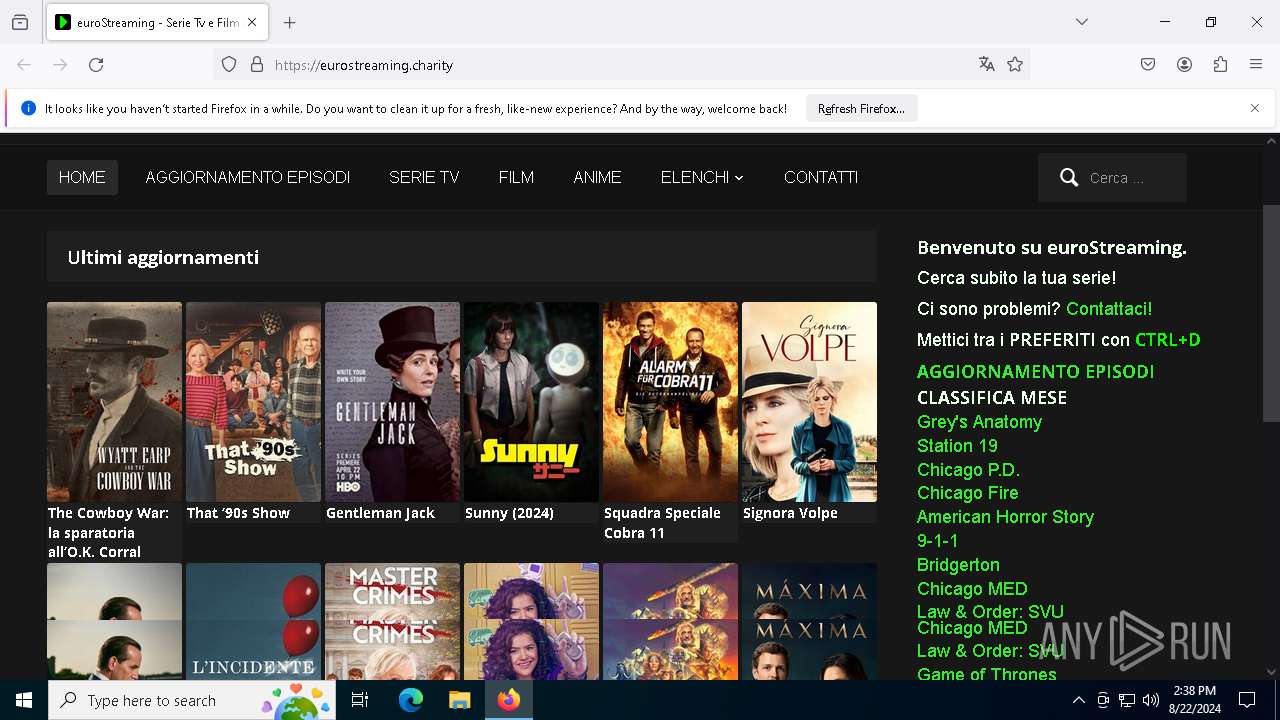Open Extensions puzzle icon
The width and height of the screenshot is (1280, 720).
point(1220,65)
